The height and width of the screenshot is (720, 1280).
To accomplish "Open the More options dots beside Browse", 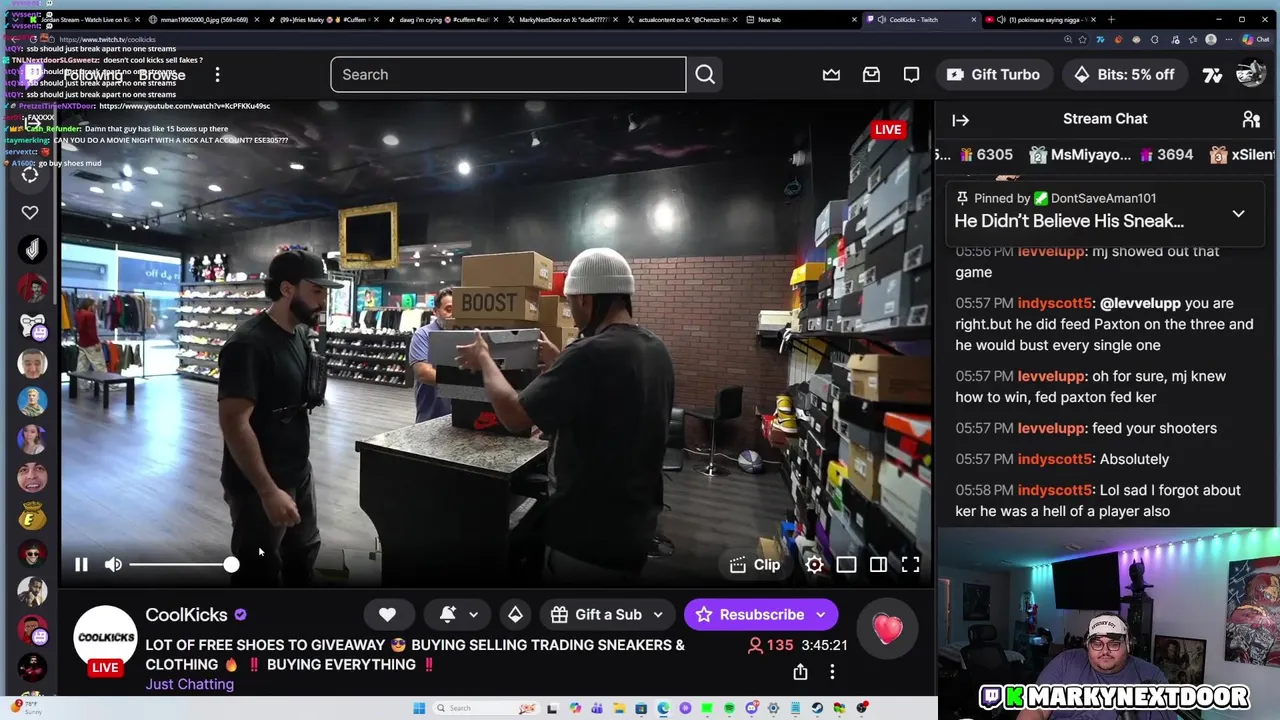I will coord(217,75).
